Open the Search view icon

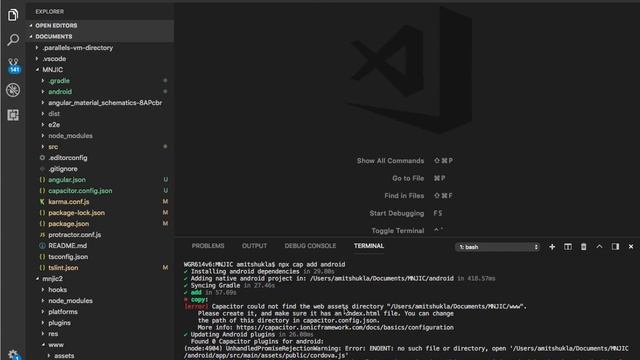coord(13,40)
